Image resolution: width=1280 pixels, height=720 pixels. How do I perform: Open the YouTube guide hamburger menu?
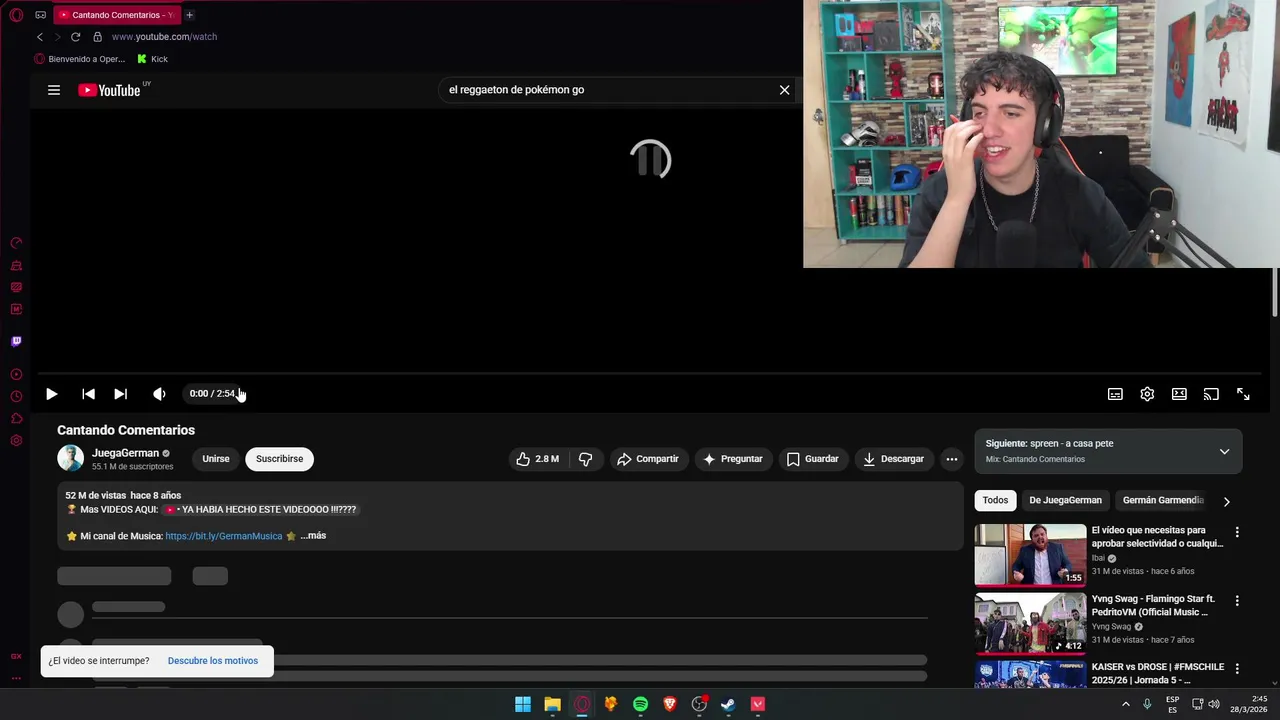tap(54, 90)
